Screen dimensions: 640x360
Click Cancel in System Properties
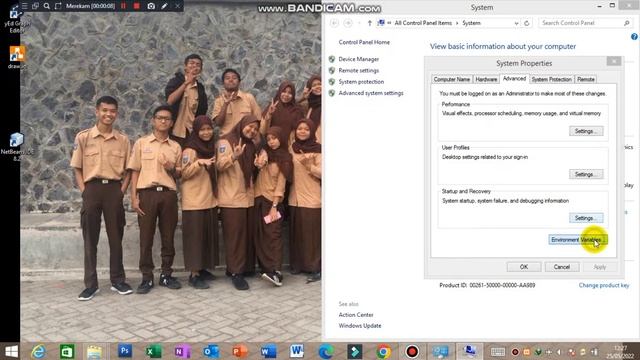pyautogui.click(x=562, y=267)
